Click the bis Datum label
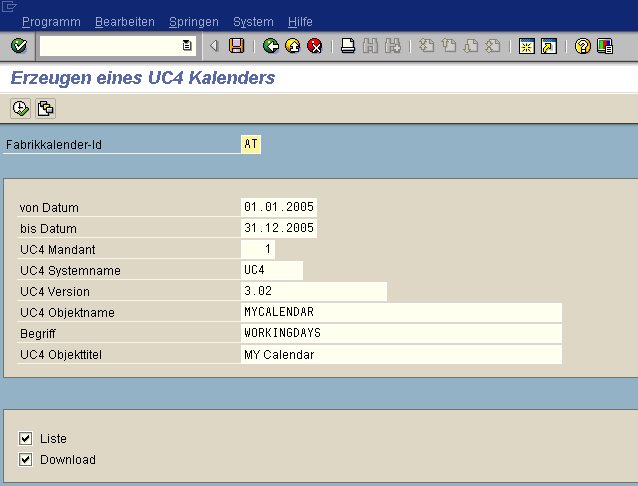This screenshot has width=638, height=486. [48, 229]
